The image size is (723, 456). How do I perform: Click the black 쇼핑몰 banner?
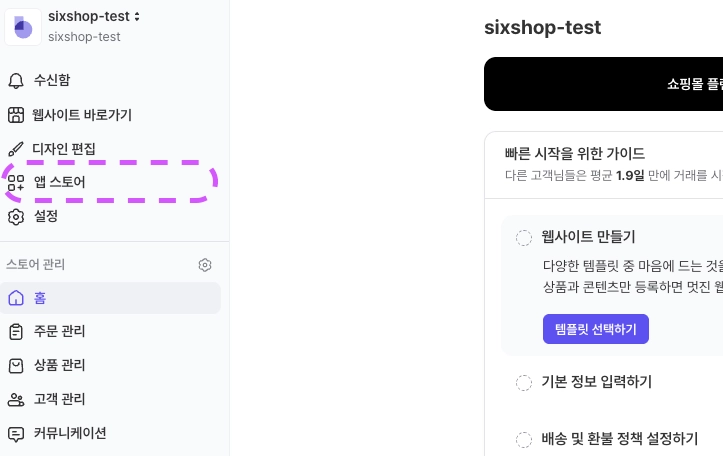(x=603, y=84)
